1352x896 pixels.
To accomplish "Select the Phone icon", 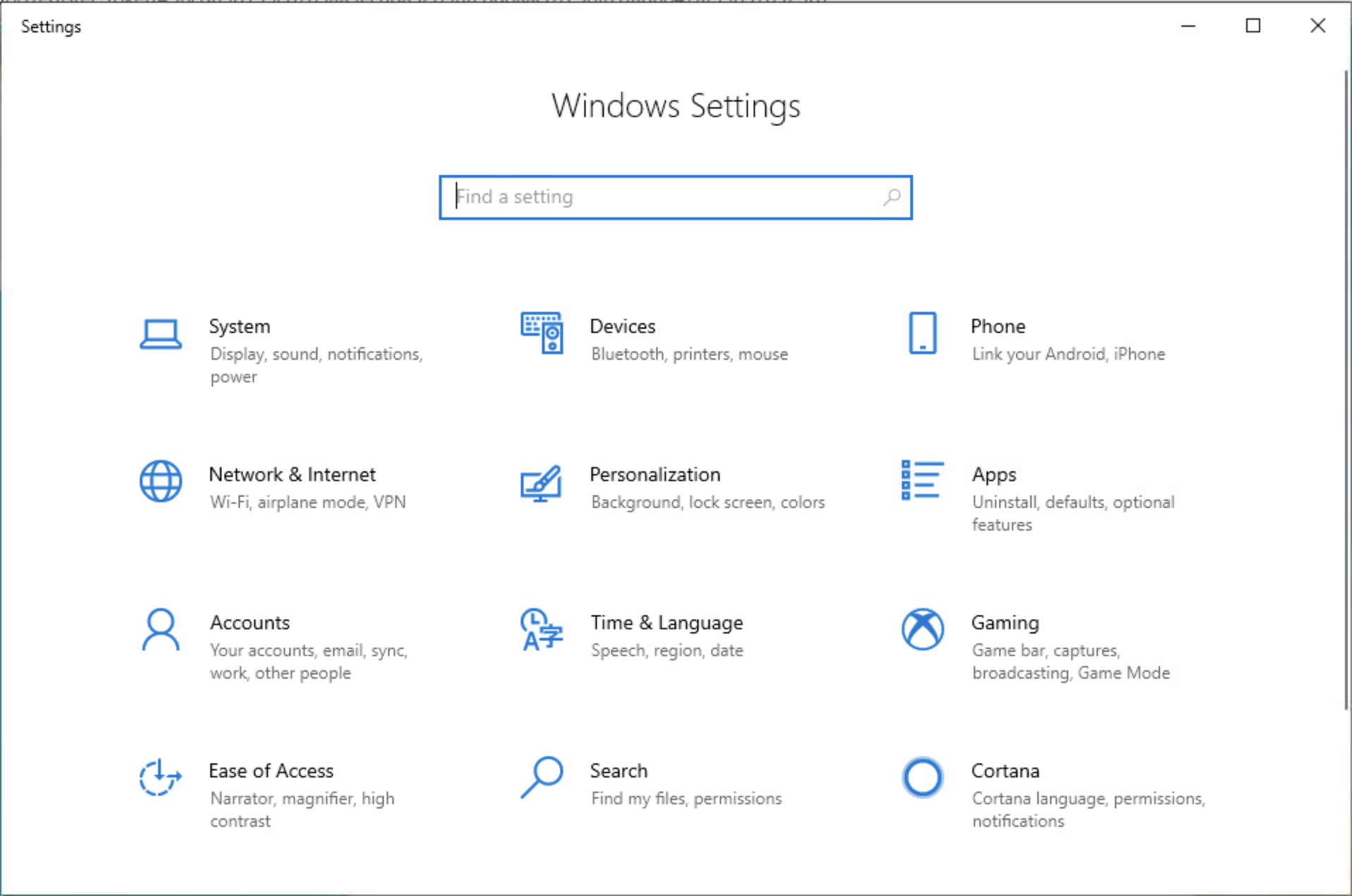I will 922,333.
